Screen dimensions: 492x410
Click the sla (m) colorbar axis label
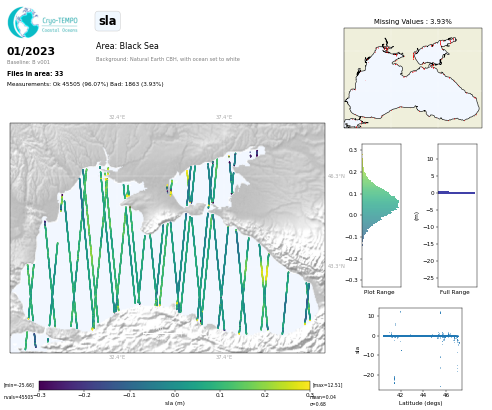tap(175, 403)
